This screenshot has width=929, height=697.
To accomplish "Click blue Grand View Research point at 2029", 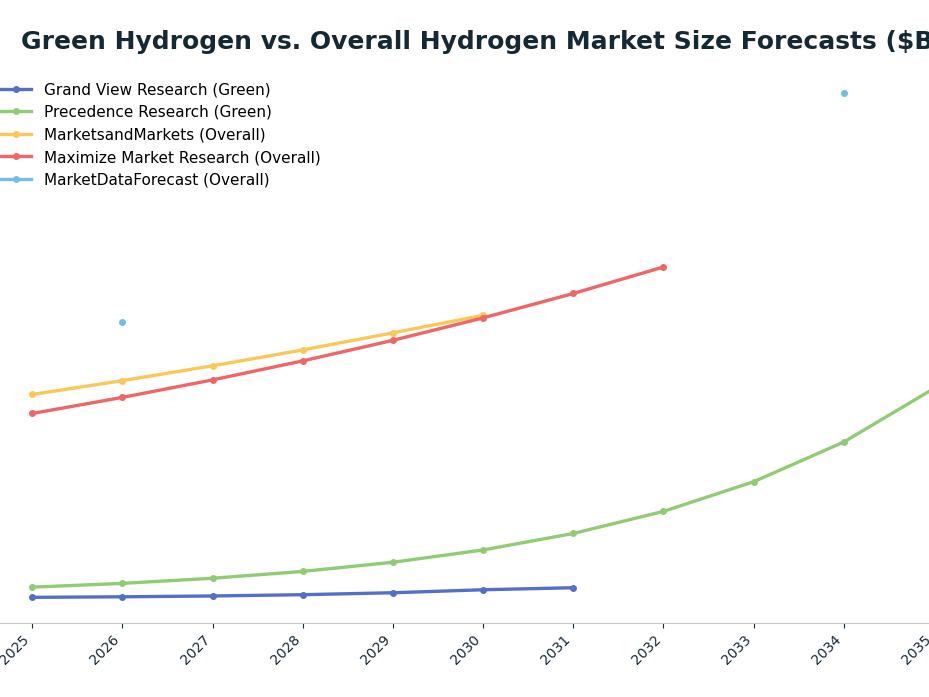I will pyautogui.click(x=393, y=593).
